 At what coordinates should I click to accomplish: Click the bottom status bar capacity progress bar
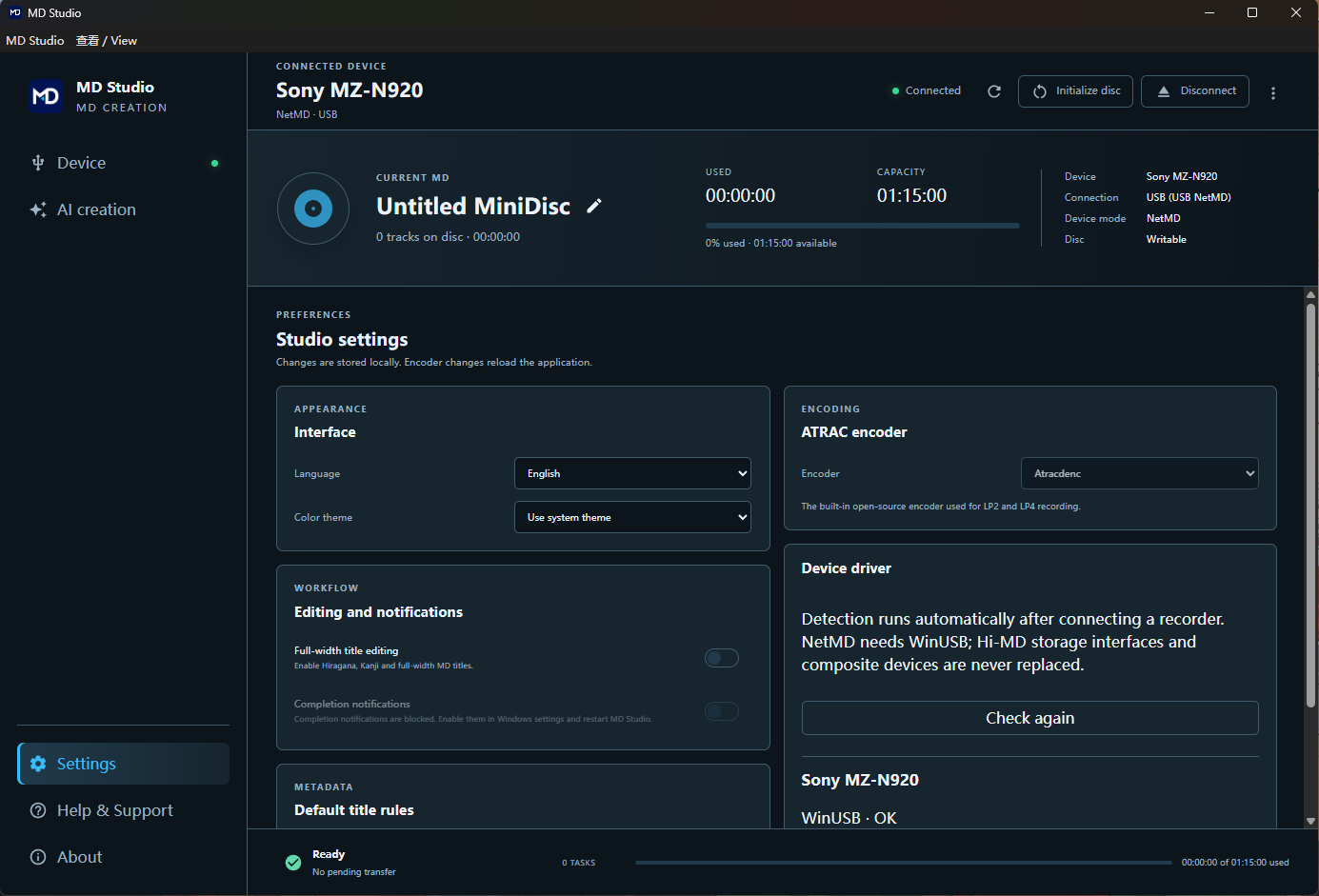pyautogui.click(x=904, y=863)
